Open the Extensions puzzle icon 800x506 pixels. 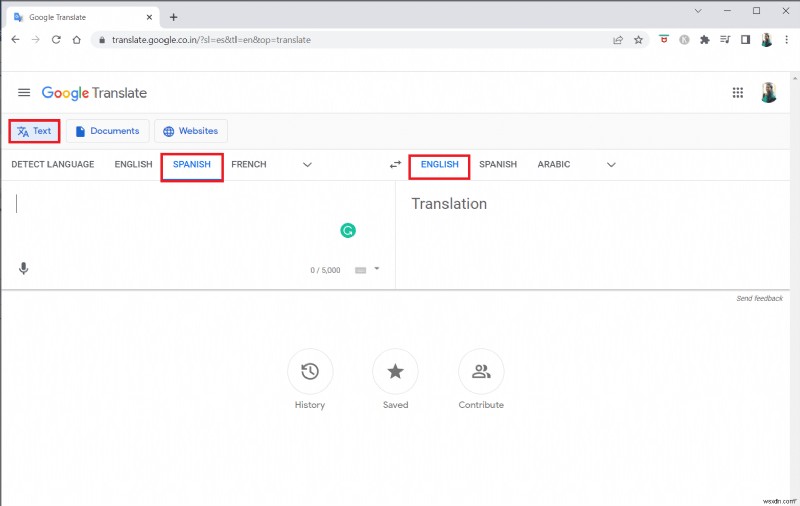pos(705,40)
